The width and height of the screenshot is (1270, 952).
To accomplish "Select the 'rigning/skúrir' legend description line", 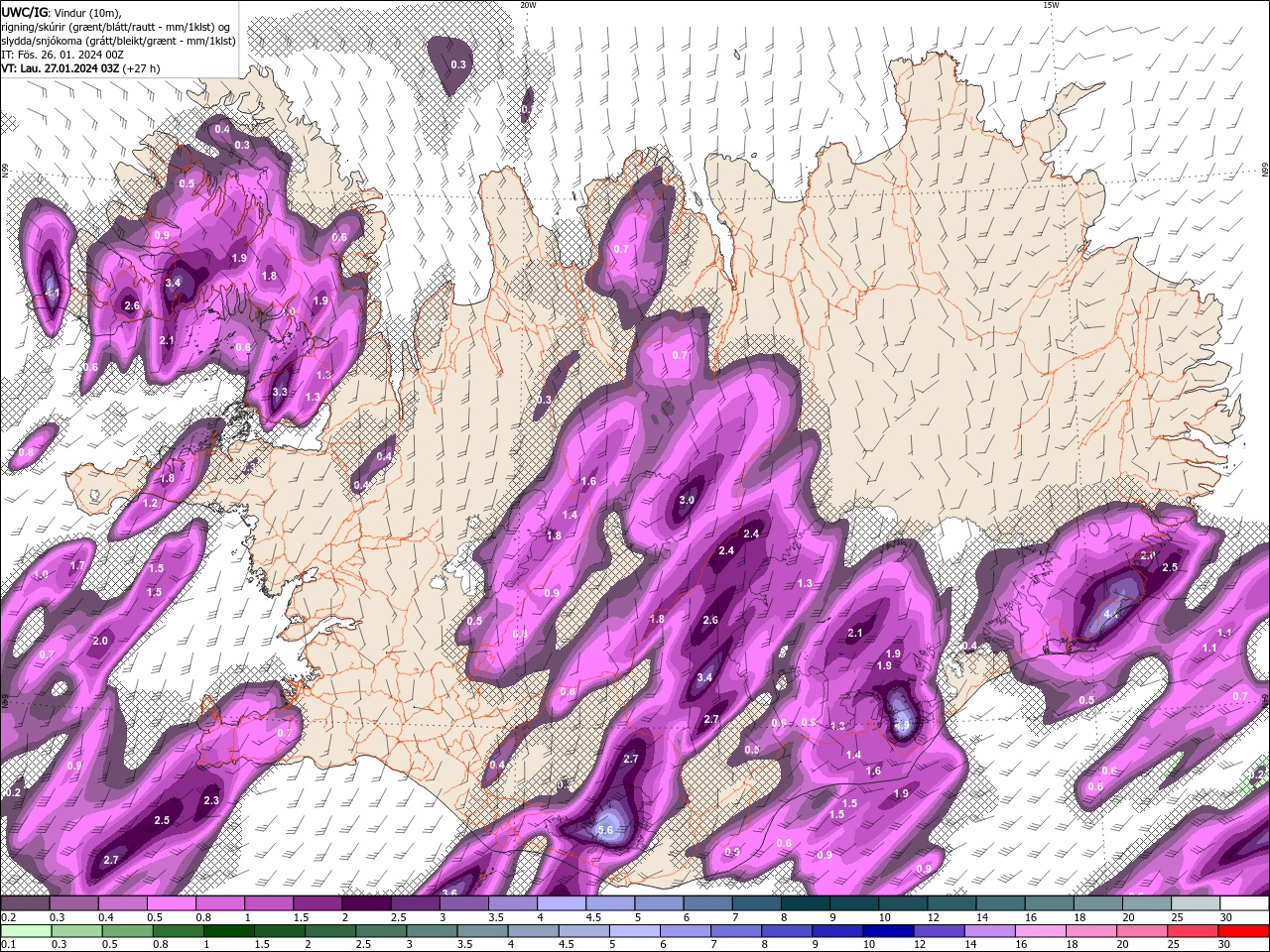I will click(115, 27).
